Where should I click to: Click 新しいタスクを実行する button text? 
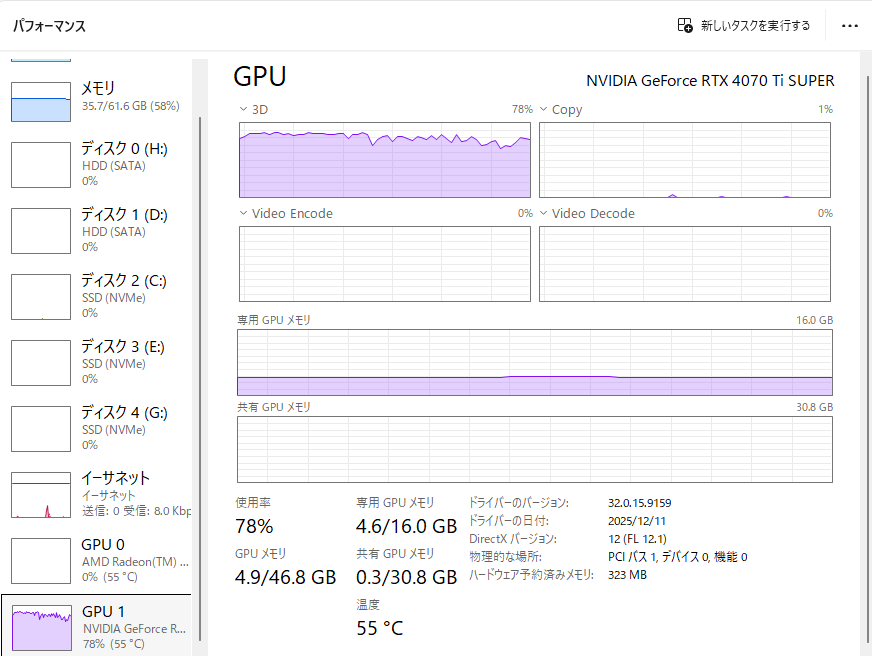tap(755, 26)
